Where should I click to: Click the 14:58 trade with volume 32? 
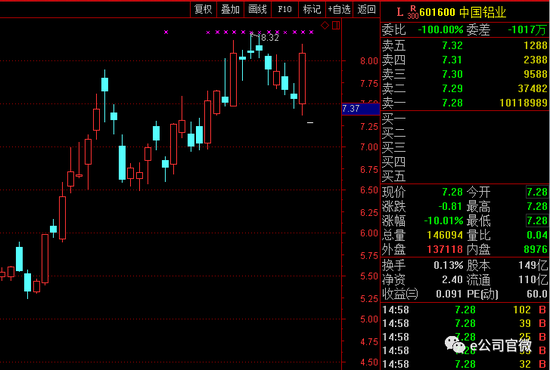tap(464, 364)
